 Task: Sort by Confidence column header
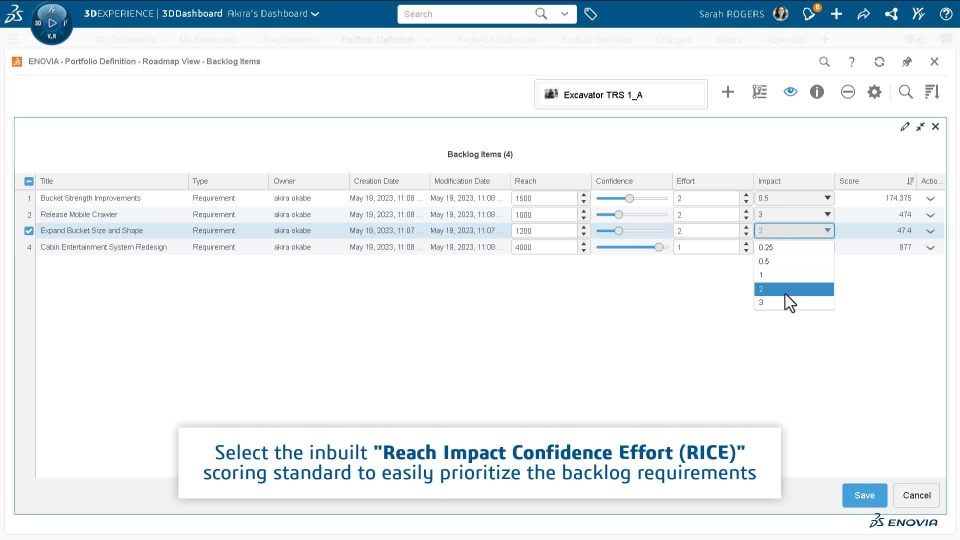coord(631,181)
